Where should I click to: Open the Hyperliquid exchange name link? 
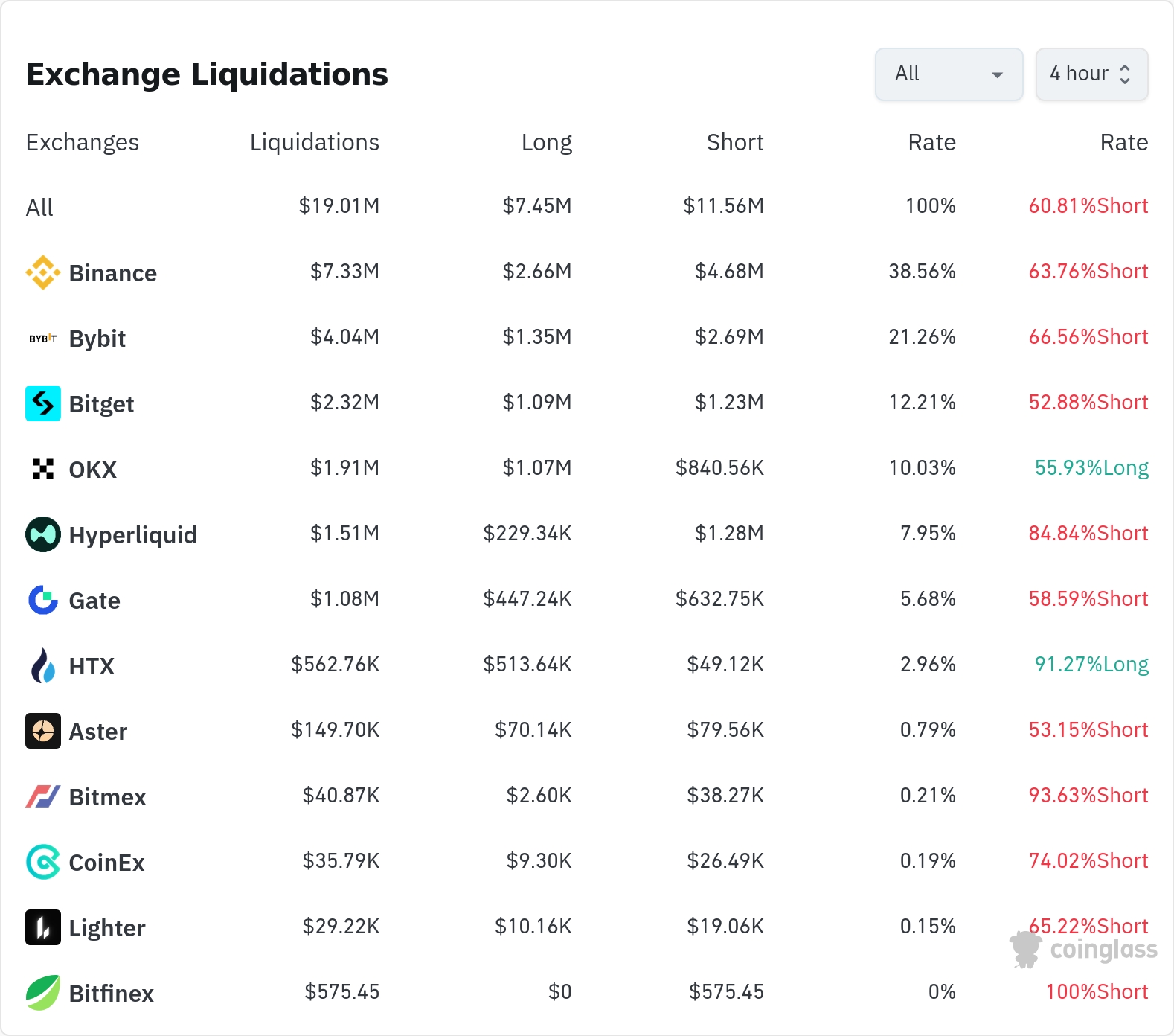132,535
